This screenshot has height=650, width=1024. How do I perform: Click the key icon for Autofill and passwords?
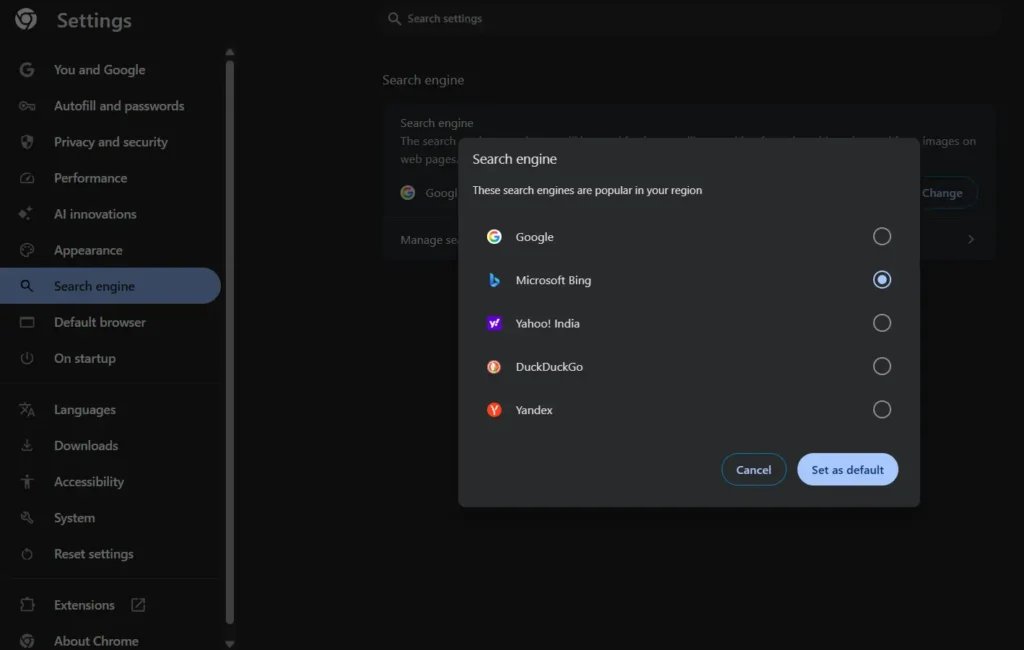tap(27, 106)
